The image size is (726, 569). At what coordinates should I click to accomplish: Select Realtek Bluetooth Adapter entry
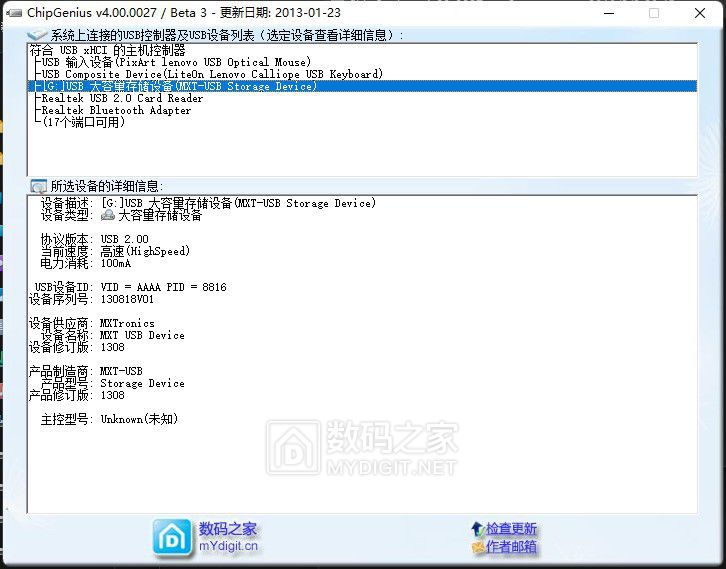pyautogui.click(x=116, y=110)
